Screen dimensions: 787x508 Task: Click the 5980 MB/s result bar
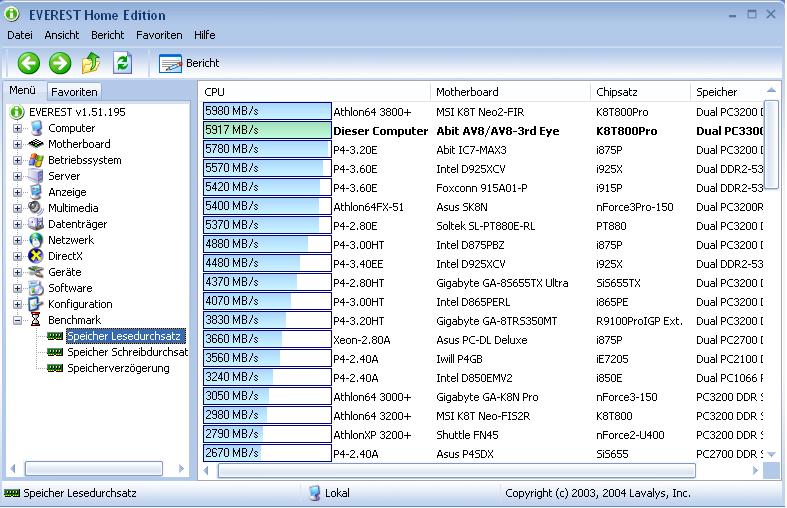click(267, 111)
